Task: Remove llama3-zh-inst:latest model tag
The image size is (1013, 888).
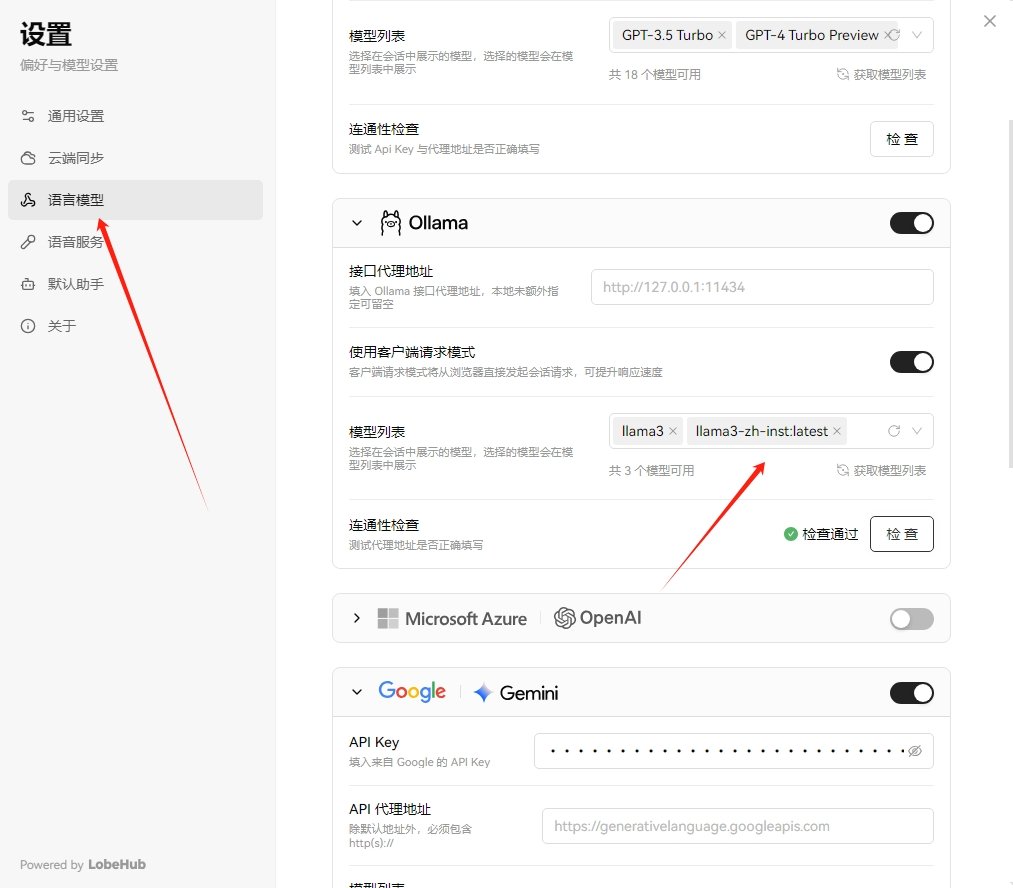Action: (837, 431)
